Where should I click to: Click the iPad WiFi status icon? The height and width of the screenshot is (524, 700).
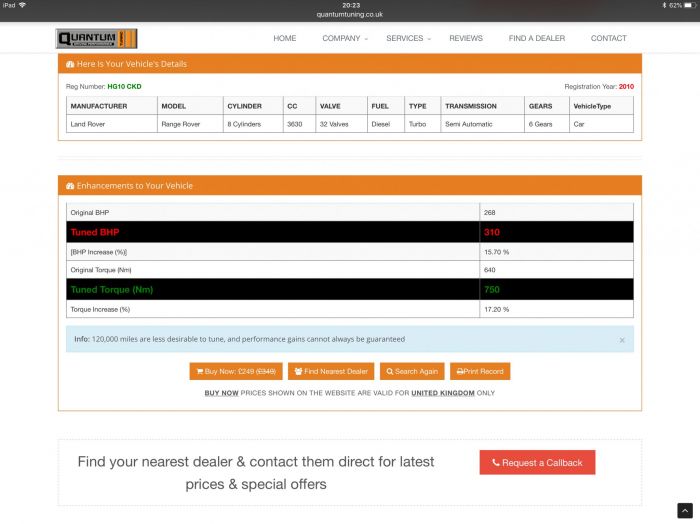22,5
